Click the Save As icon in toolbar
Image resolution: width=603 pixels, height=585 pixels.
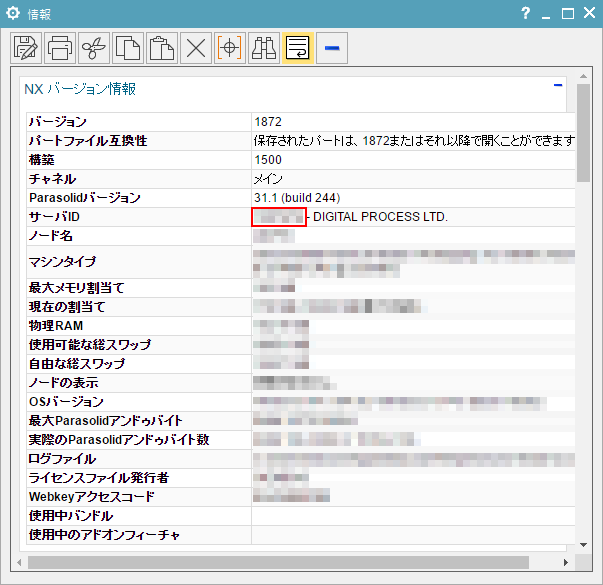click(x=26, y=48)
